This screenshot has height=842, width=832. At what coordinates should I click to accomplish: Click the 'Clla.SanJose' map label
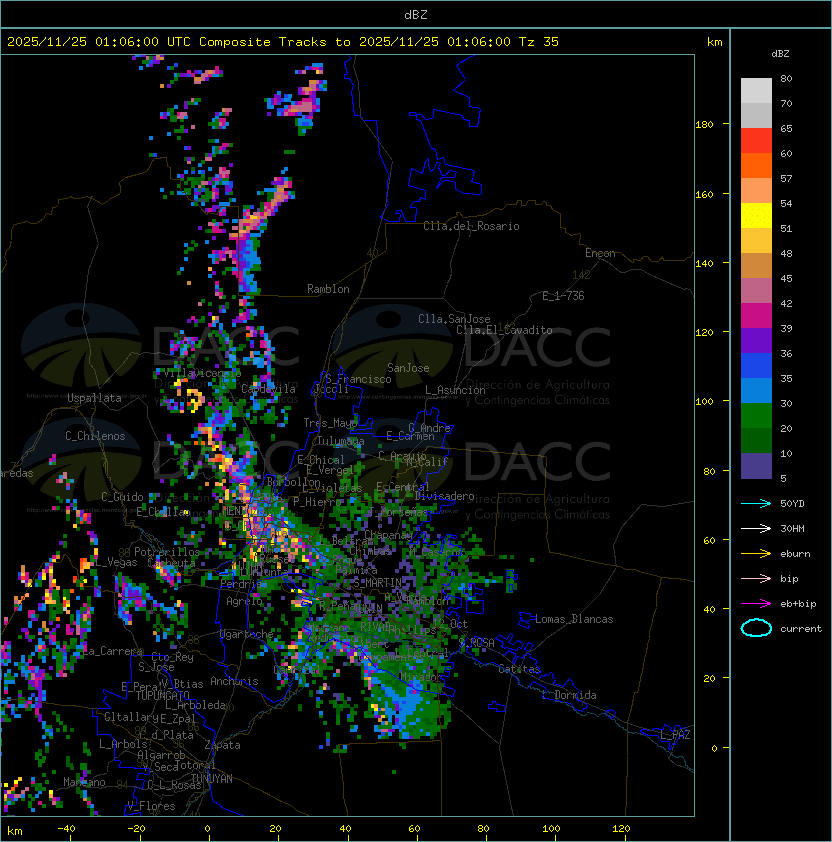pos(454,319)
